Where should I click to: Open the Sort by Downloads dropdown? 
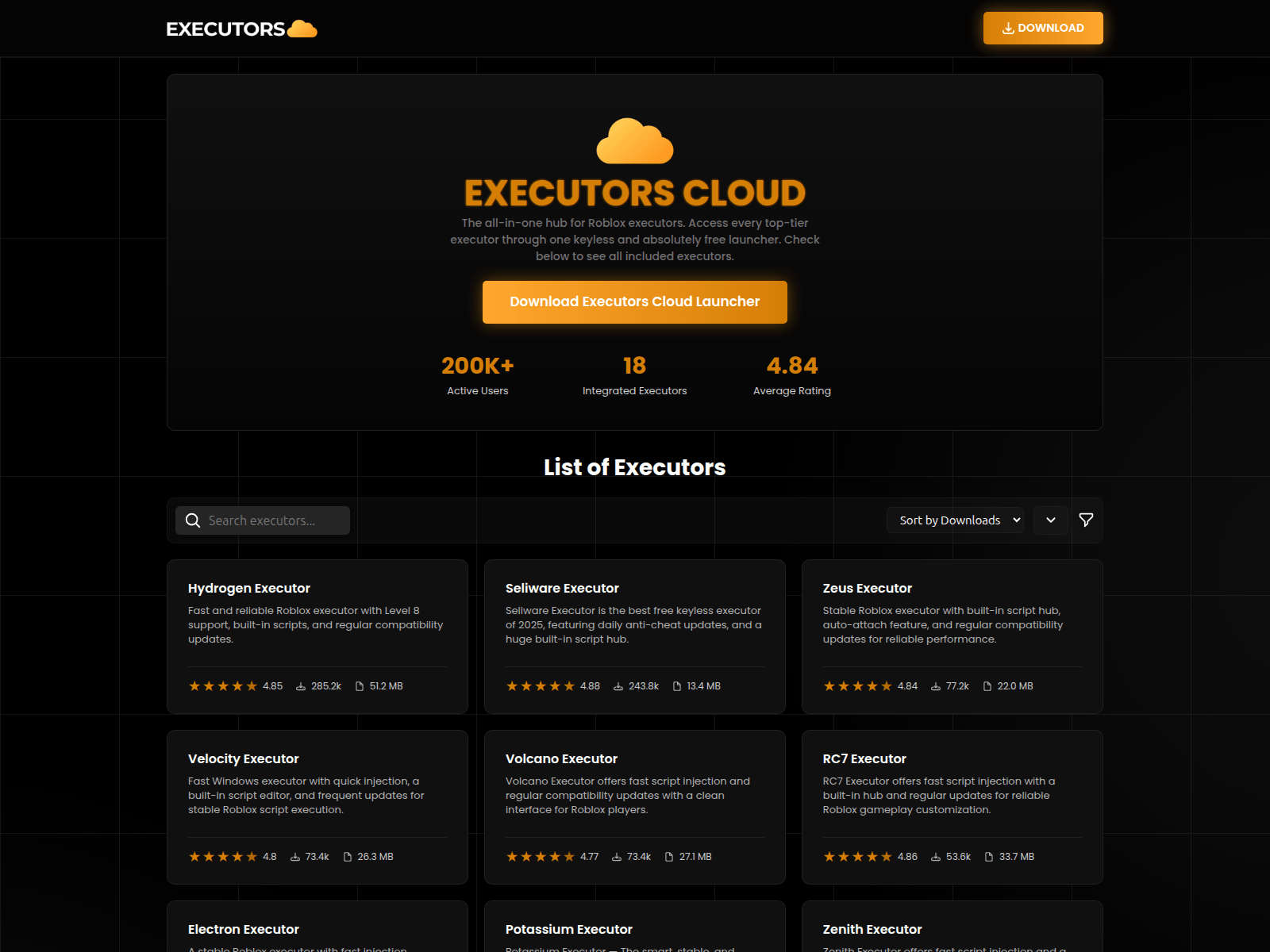click(x=955, y=520)
